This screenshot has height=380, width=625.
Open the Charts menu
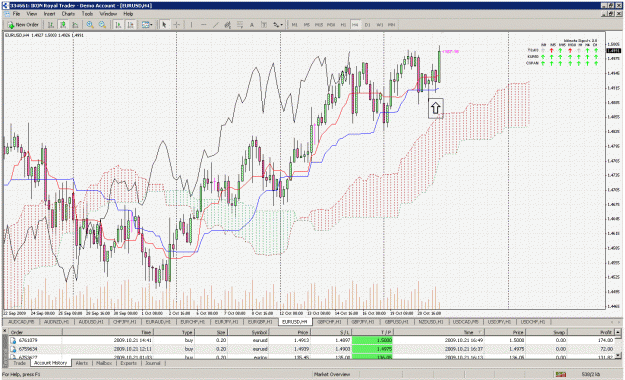tap(68, 14)
